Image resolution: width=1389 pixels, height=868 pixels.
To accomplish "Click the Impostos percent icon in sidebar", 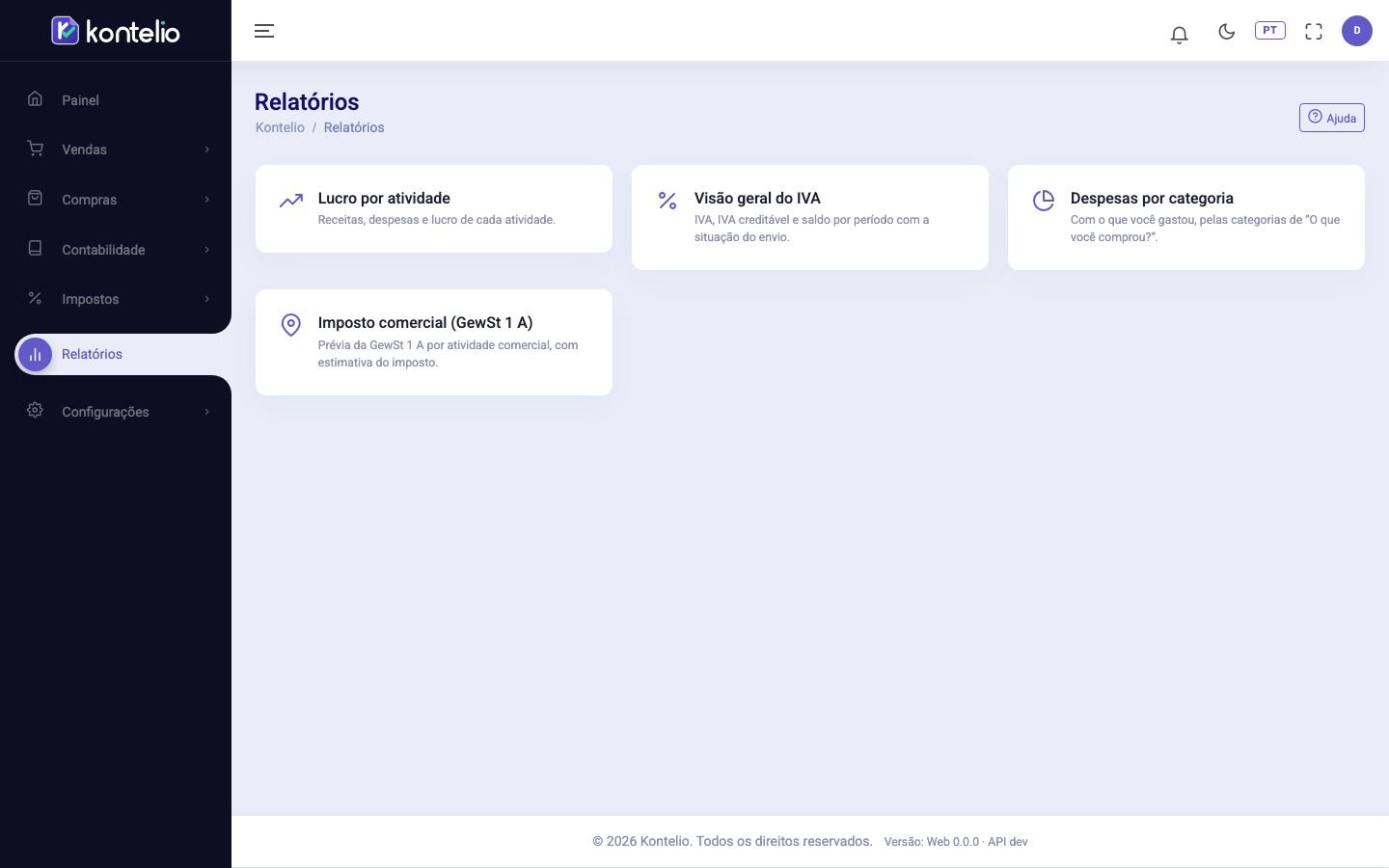I will coord(35,298).
